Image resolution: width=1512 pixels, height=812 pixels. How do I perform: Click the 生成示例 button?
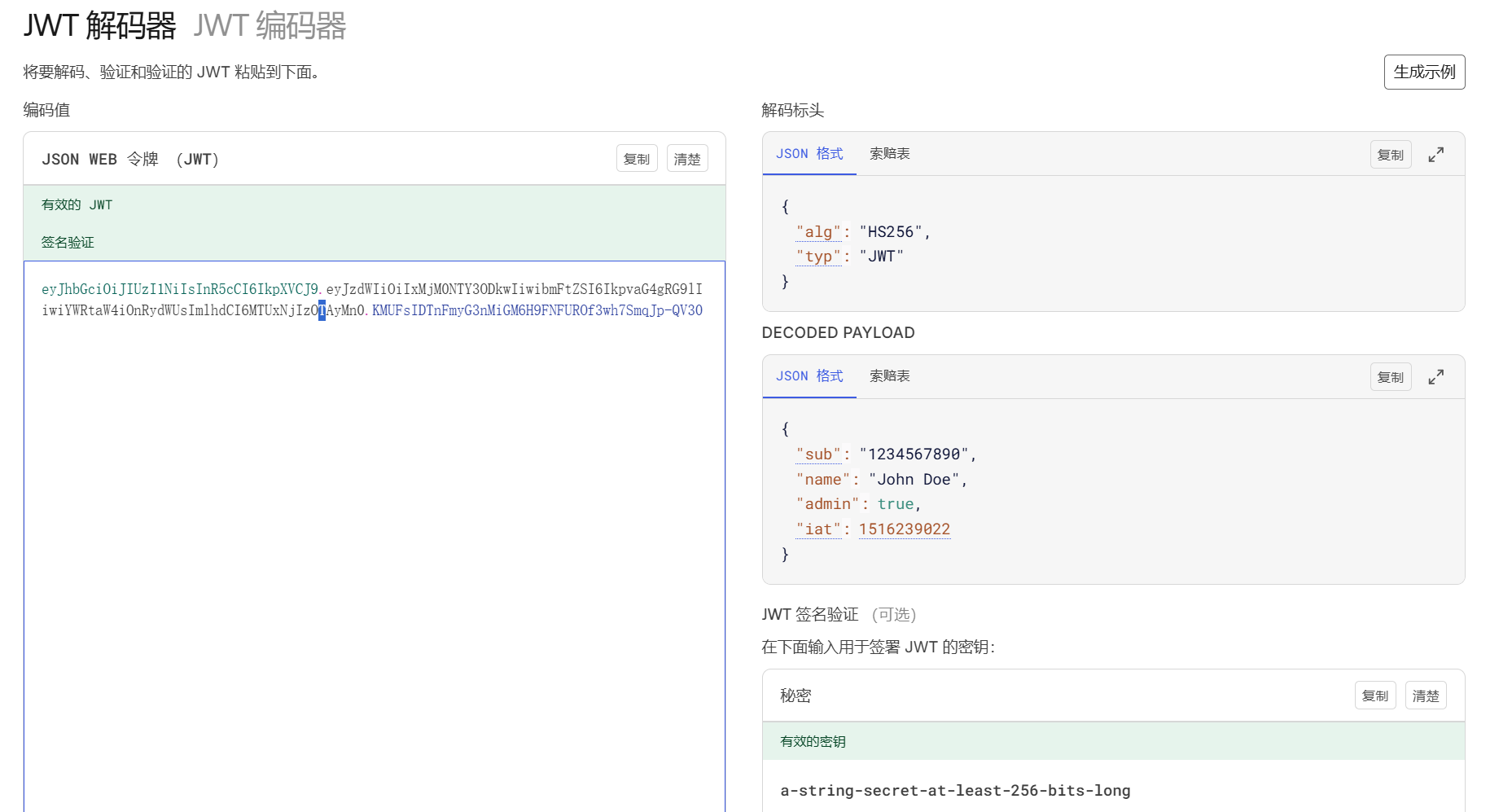click(x=1423, y=72)
